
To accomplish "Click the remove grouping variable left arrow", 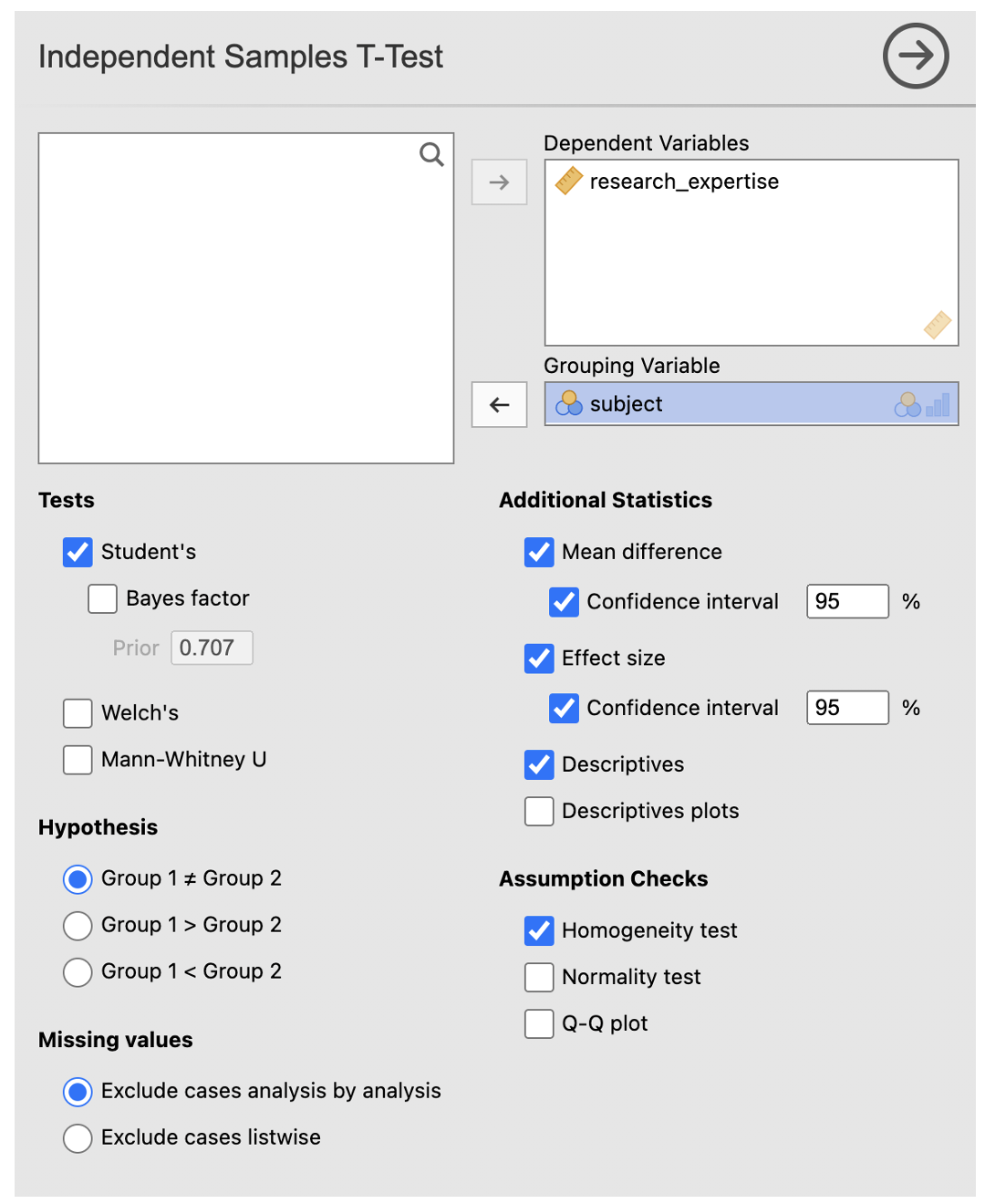I will pos(499,405).
